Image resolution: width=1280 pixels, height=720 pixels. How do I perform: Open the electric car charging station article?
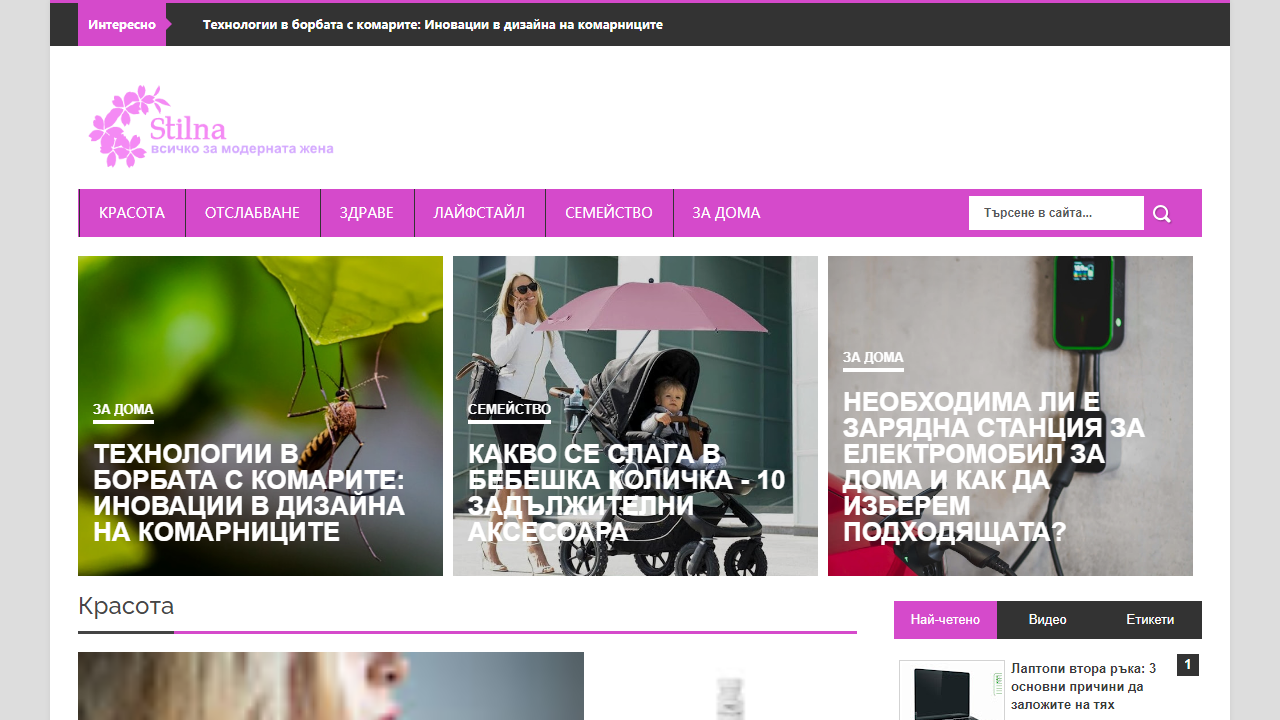click(993, 467)
